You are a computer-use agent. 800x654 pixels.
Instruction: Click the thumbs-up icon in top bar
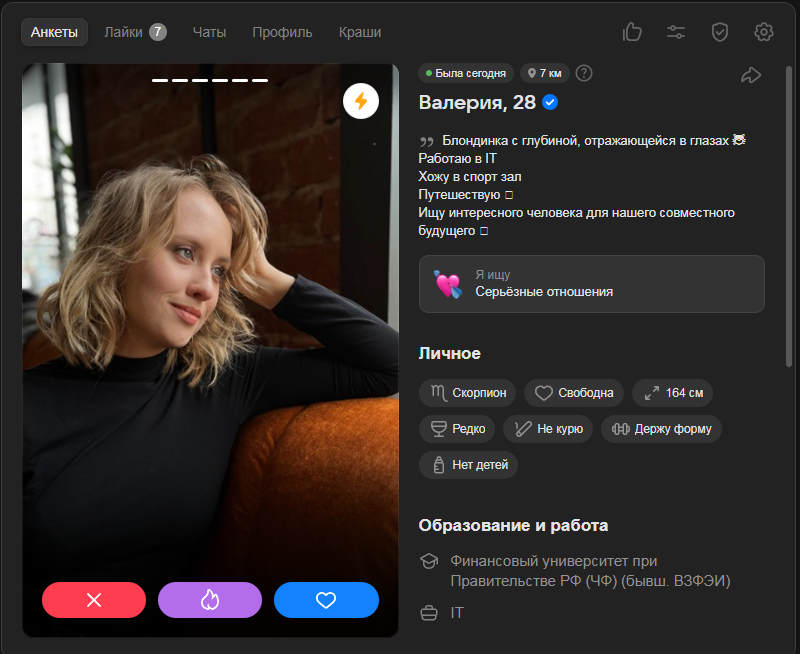coord(632,32)
